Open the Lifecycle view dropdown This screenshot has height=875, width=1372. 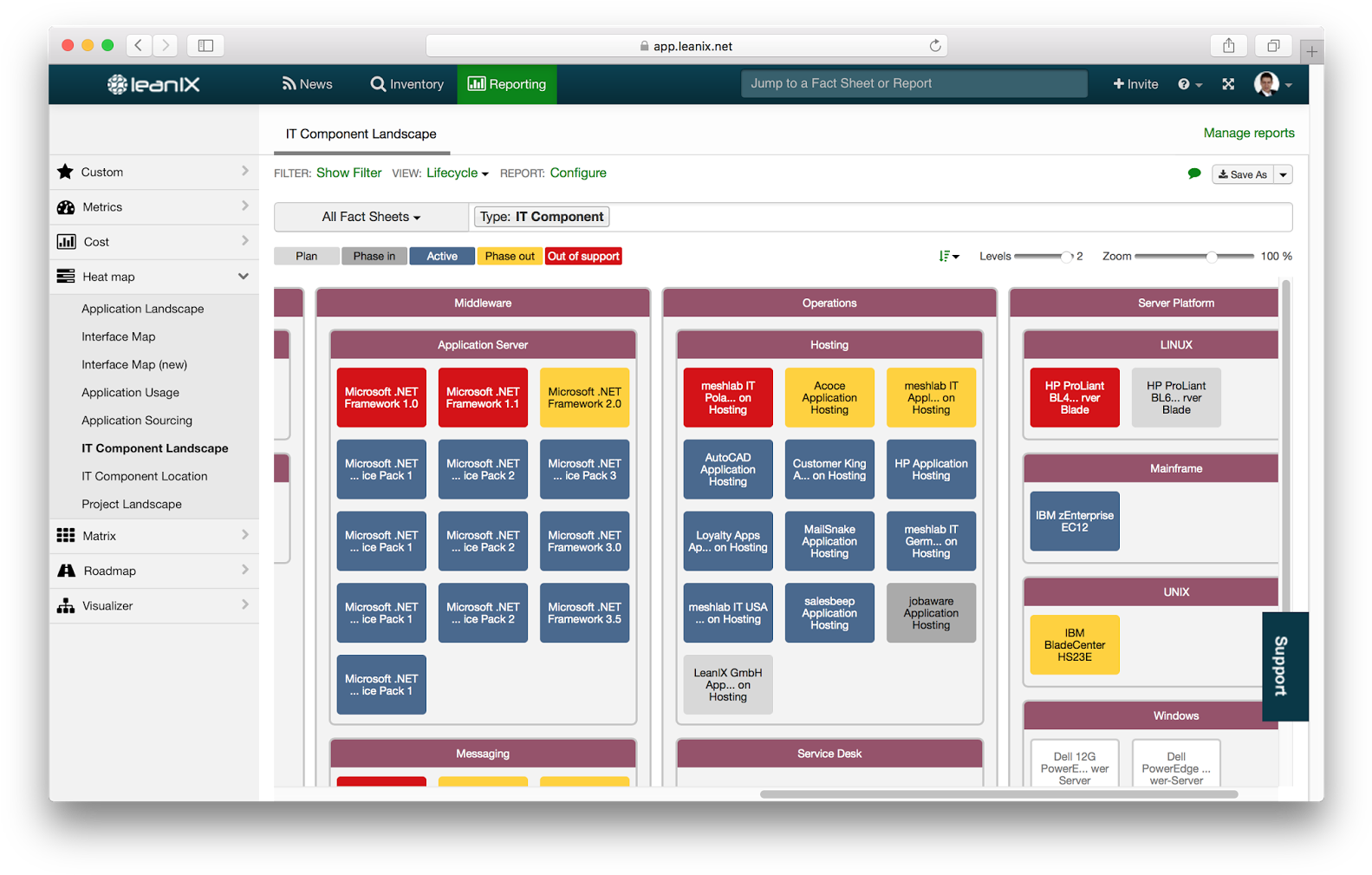[x=458, y=173]
